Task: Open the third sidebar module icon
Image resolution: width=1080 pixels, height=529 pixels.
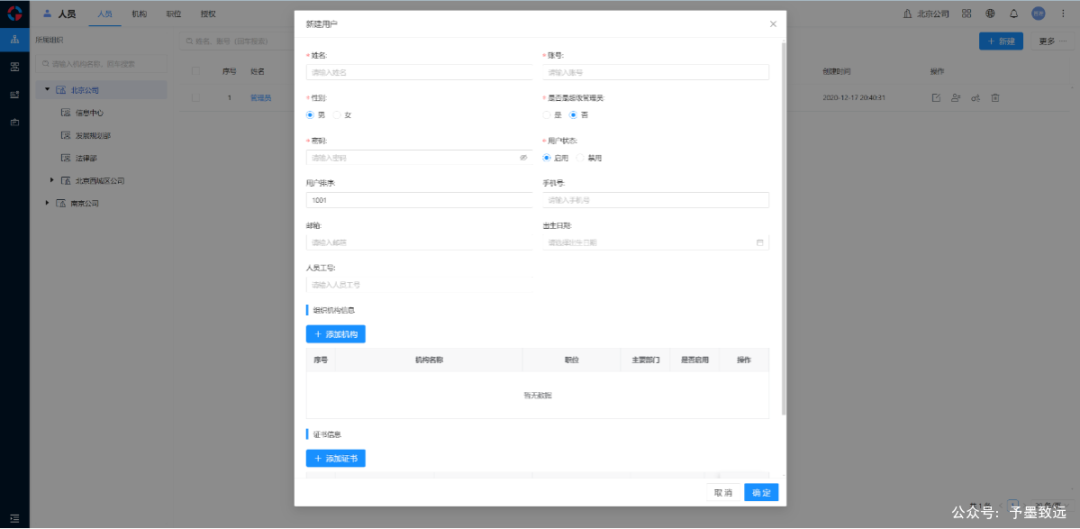Action: coord(14,94)
